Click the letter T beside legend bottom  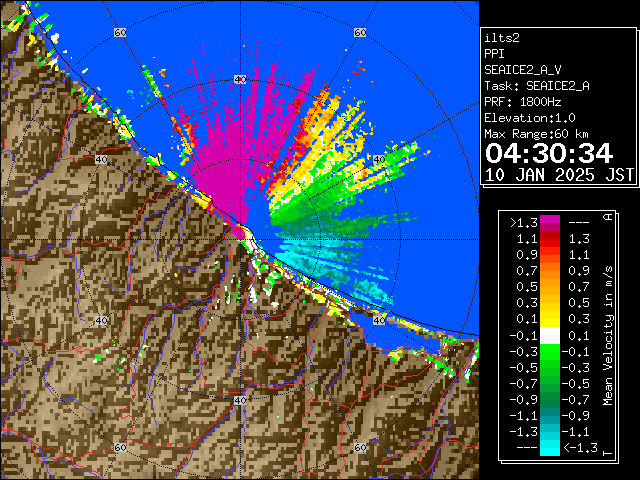tap(608, 453)
